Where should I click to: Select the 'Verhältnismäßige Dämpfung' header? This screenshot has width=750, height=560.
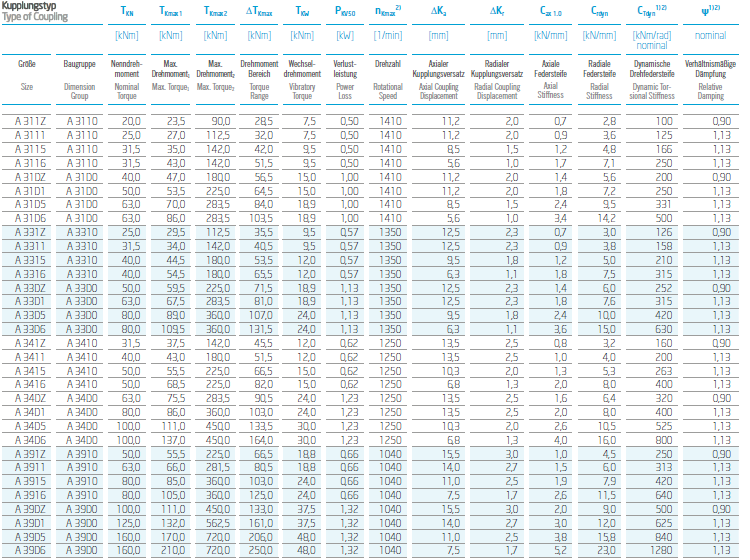(710, 69)
